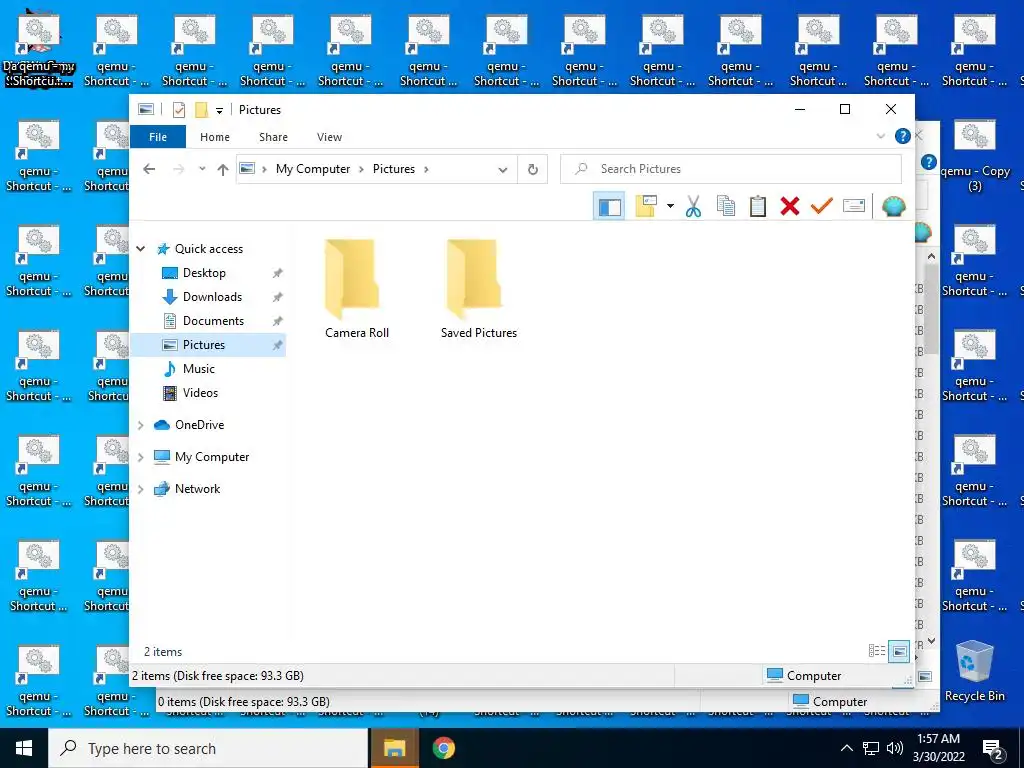The height and width of the screenshot is (768, 1024).
Task: Open the recent locations dropdown arrow
Action: coord(202,169)
